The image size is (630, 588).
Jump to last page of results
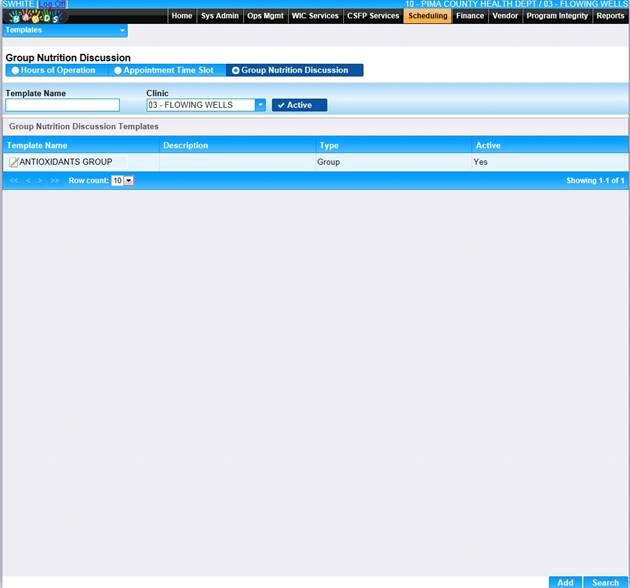[x=55, y=181]
